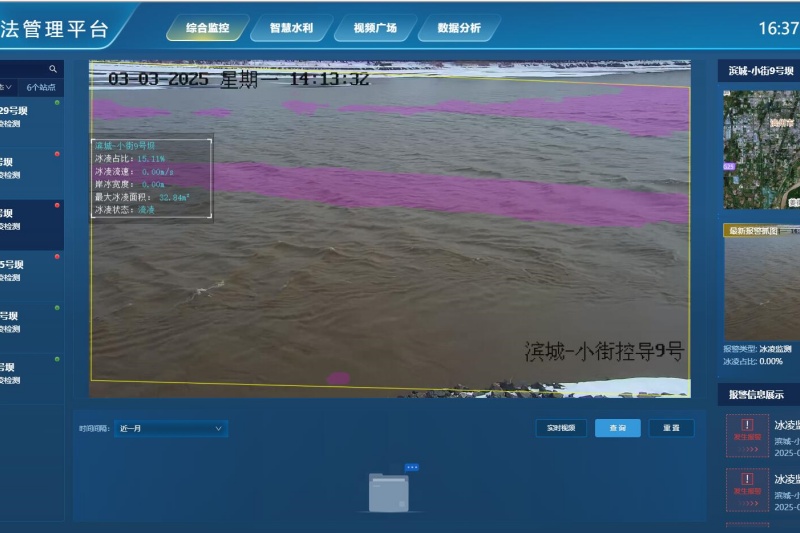Open the 时间间隔 近一月 dropdown

[x=171, y=429]
